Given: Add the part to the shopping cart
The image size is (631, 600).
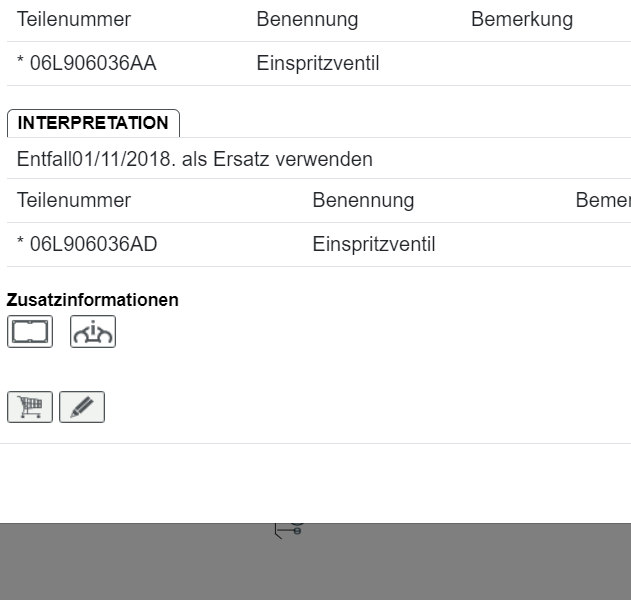Looking at the screenshot, I should coord(30,407).
